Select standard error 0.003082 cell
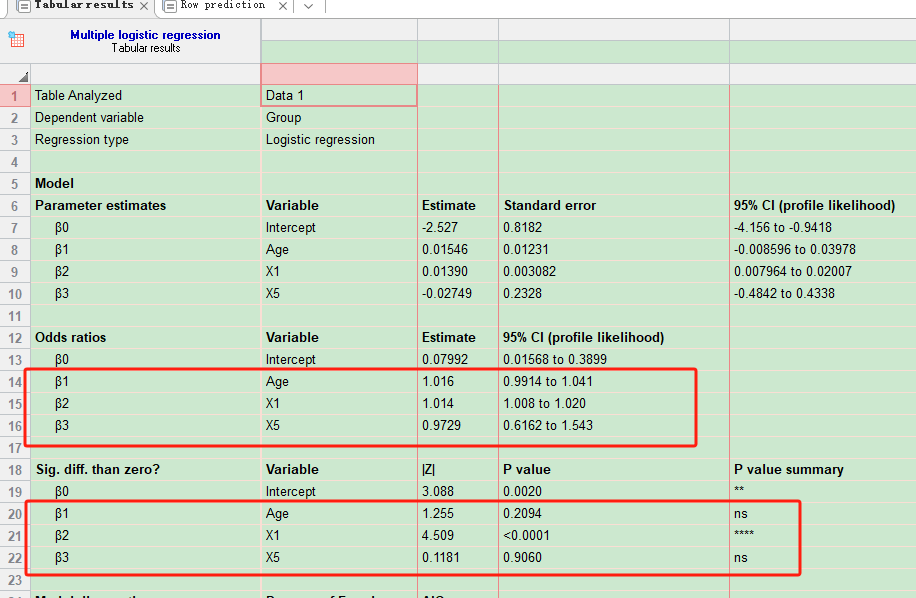Screen dimensions: 916x598 [613, 272]
